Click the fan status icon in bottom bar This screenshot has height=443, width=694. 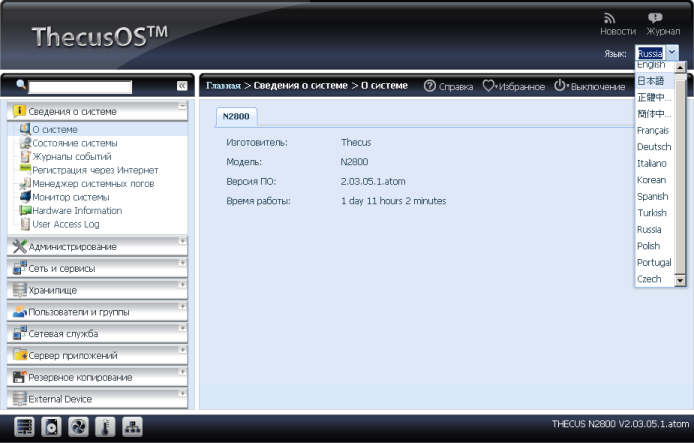click(x=78, y=427)
